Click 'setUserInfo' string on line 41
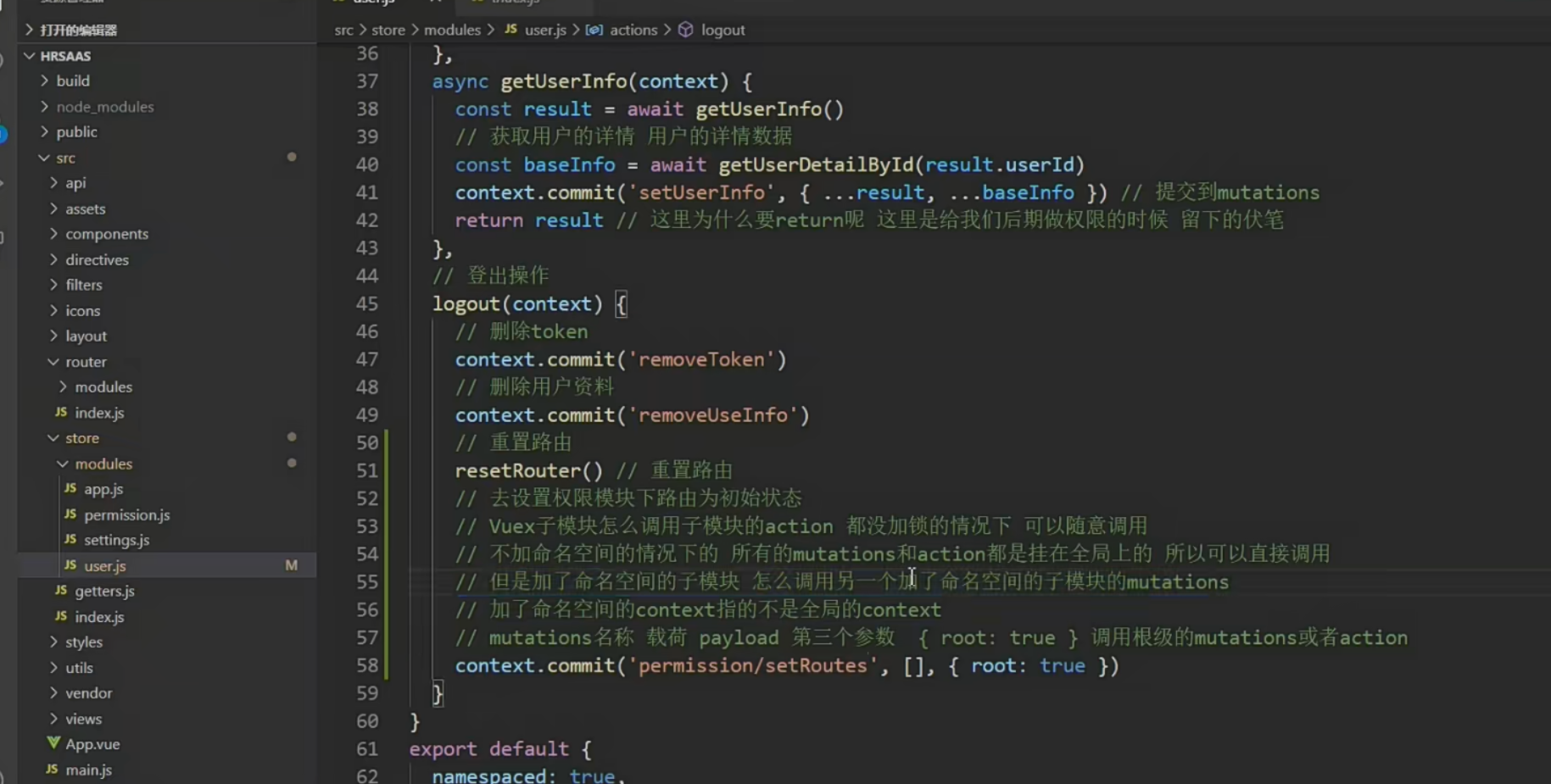This screenshot has height=784, width=1551. pyautogui.click(x=701, y=192)
